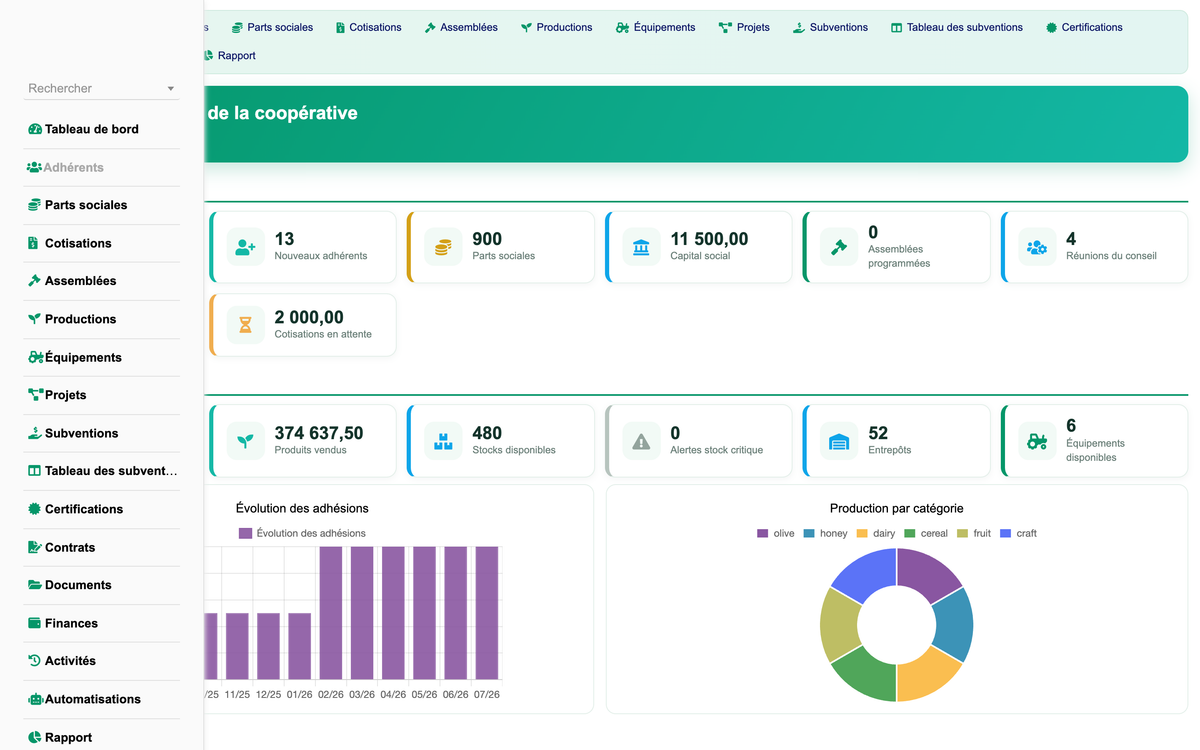This screenshot has height=750, width=1200.
Task: Click the warehouse icon on Entrepôts card
Action: [x=839, y=441]
